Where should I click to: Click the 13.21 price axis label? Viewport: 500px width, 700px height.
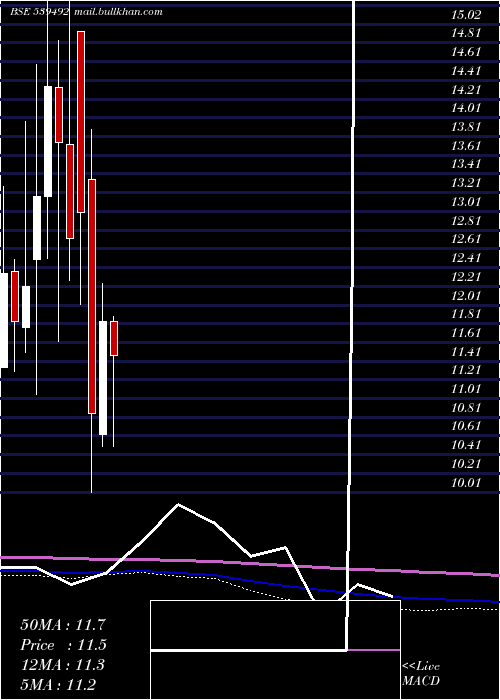point(466,183)
